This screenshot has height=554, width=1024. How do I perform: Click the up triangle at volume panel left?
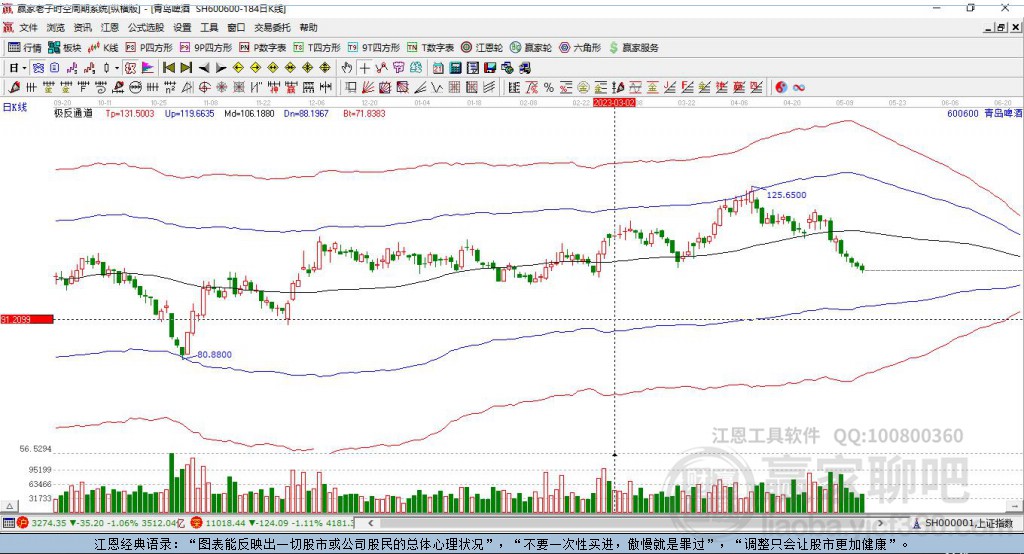pos(10,506)
